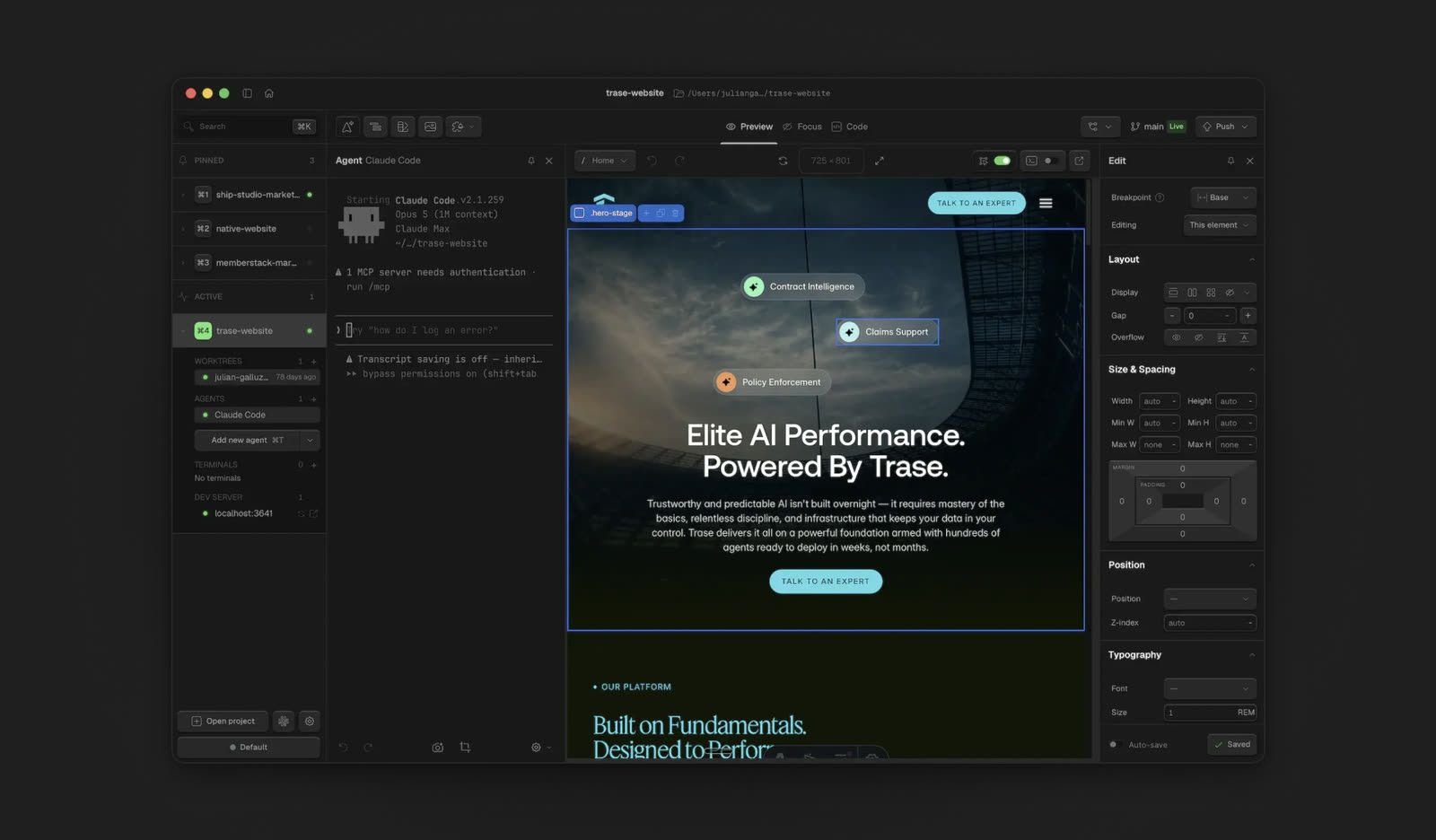Go to the home icon in title bar
The image size is (1436, 840).
coord(269,93)
